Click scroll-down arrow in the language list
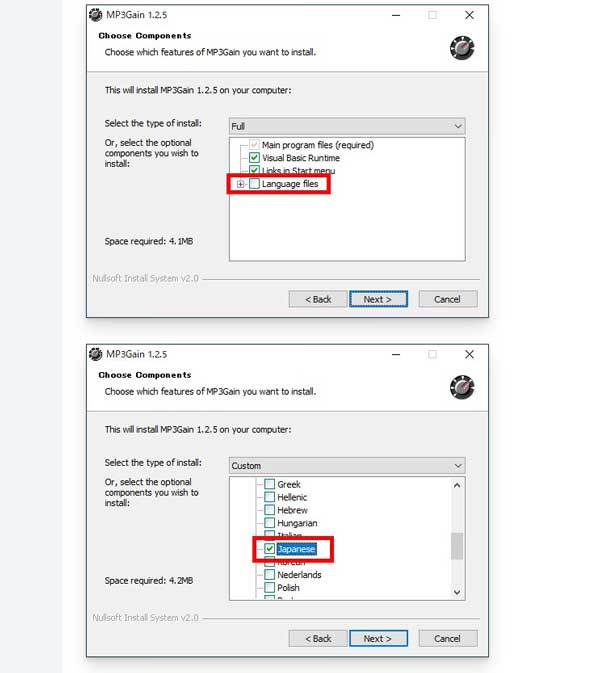Viewport: 600px width, 673px height. pyautogui.click(x=457, y=592)
